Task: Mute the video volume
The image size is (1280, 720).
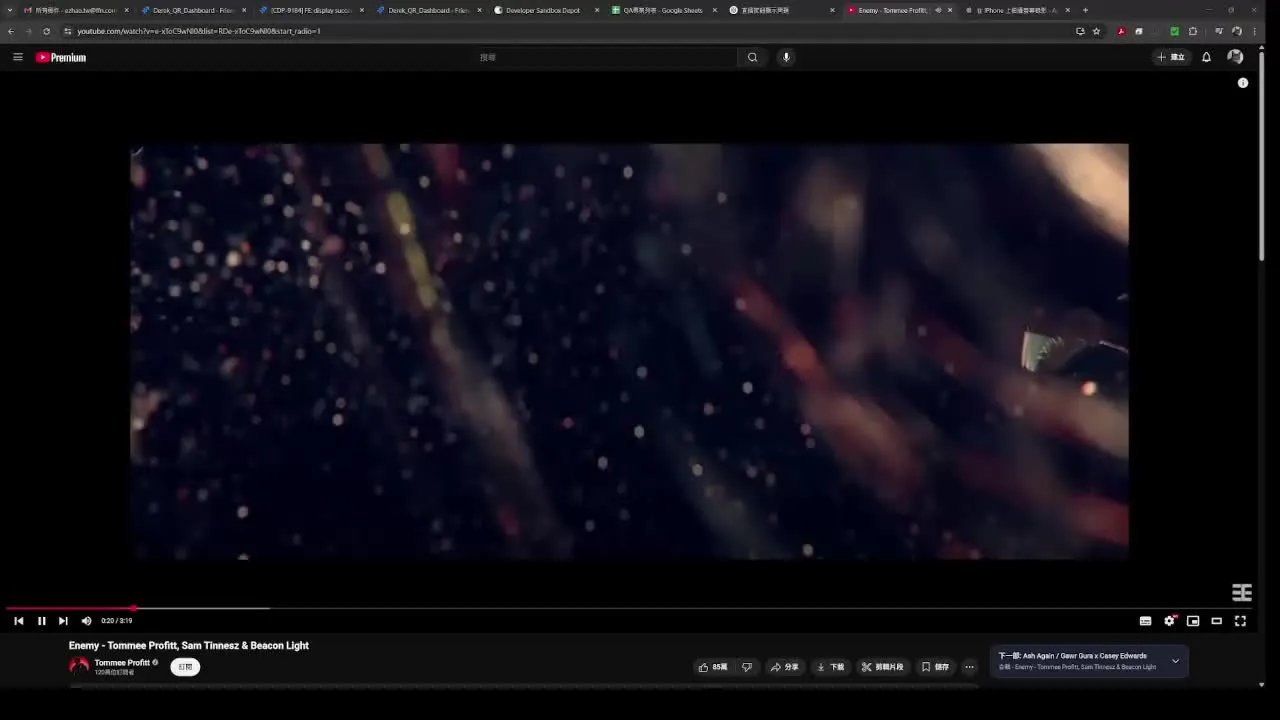Action: click(x=86, y=621)
